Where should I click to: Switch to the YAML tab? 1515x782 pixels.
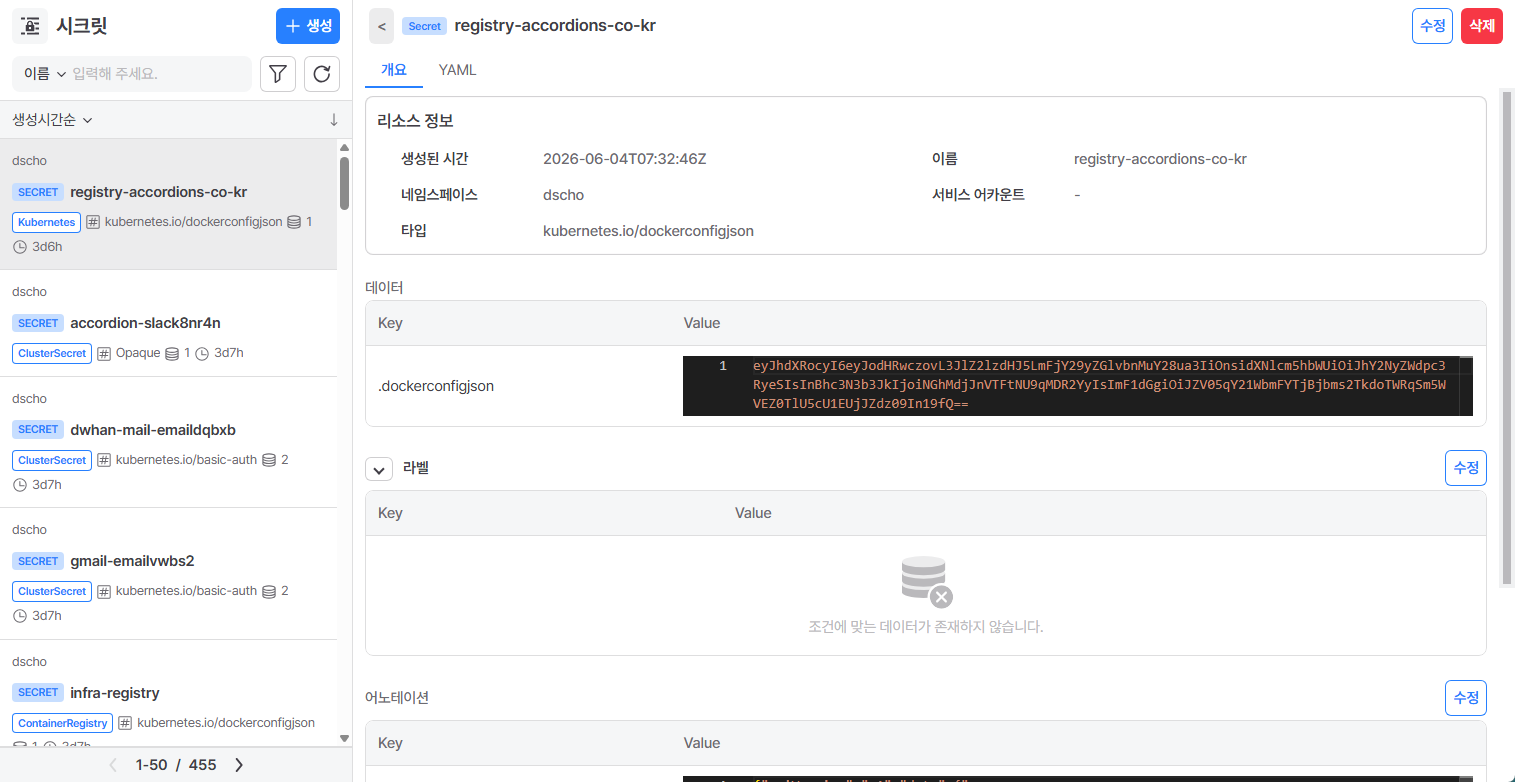coord(457,70)
